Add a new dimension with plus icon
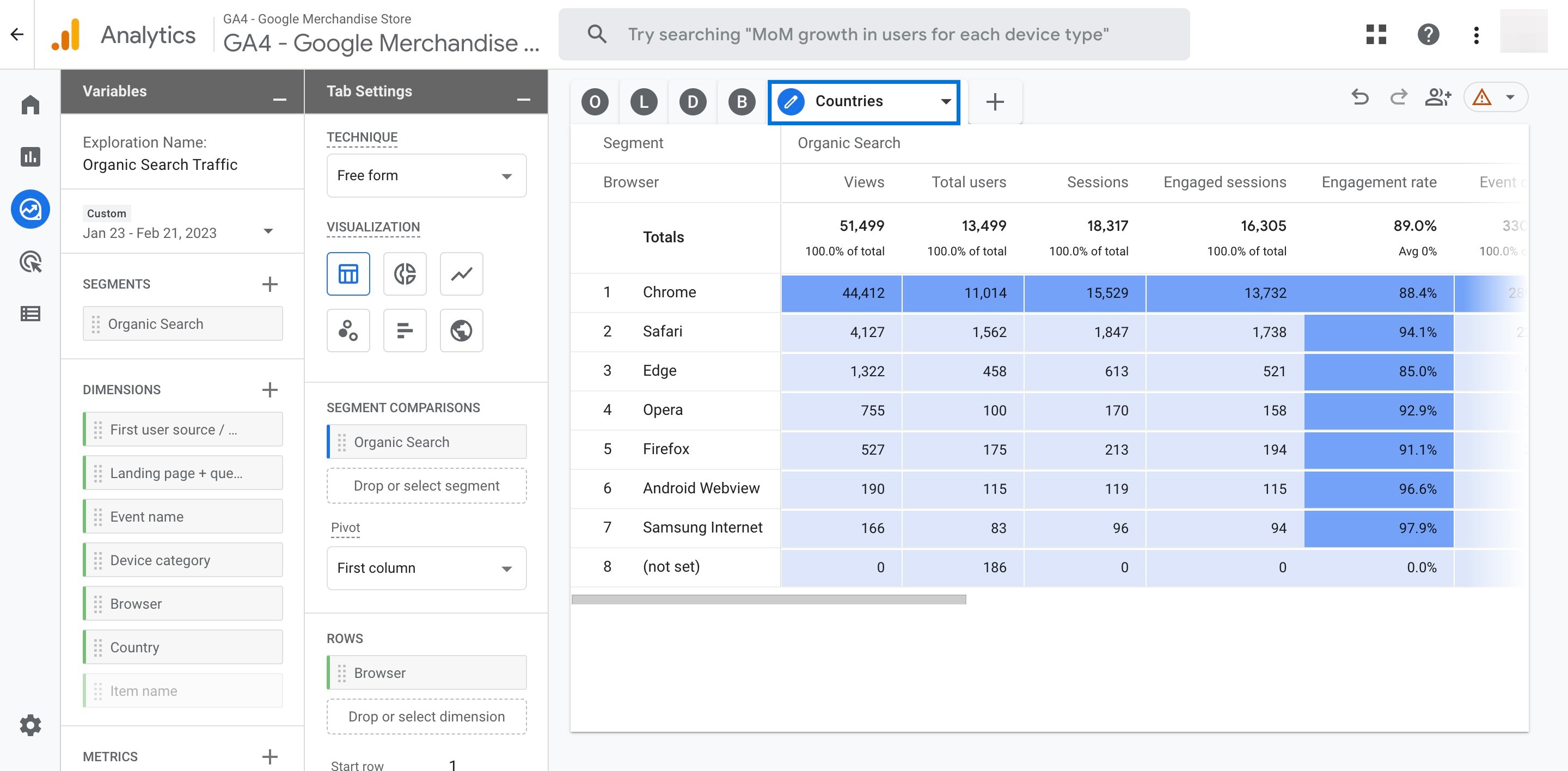Screen dimensions: 1568x771 pos(269,389)
